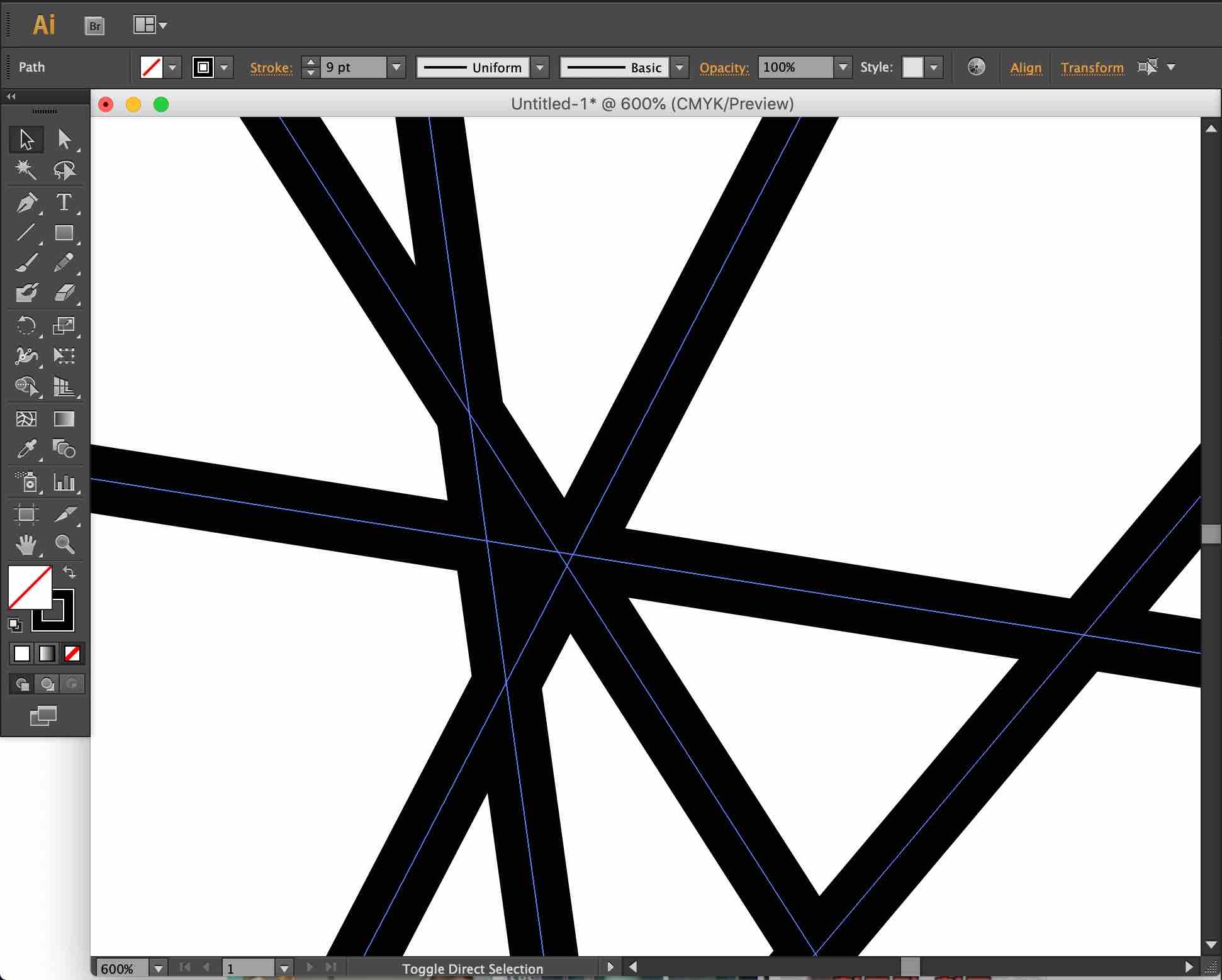Viewport: 1222px width, 980px height.
Task: Select the Eyedropper tool
Action: tap(26, 449)
